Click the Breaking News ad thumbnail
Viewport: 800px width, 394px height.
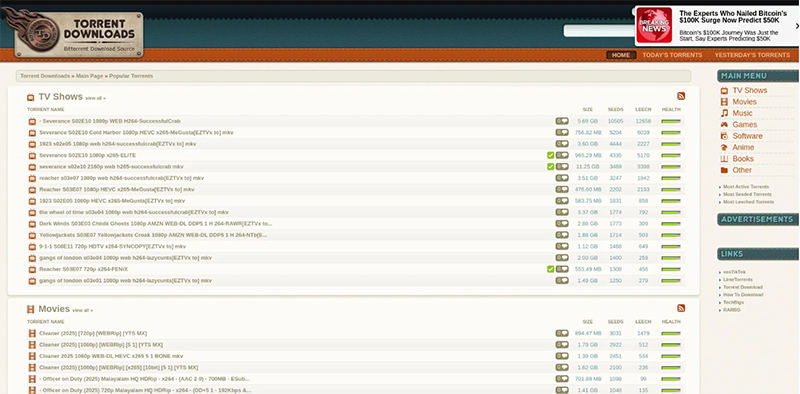coord(654,26)
